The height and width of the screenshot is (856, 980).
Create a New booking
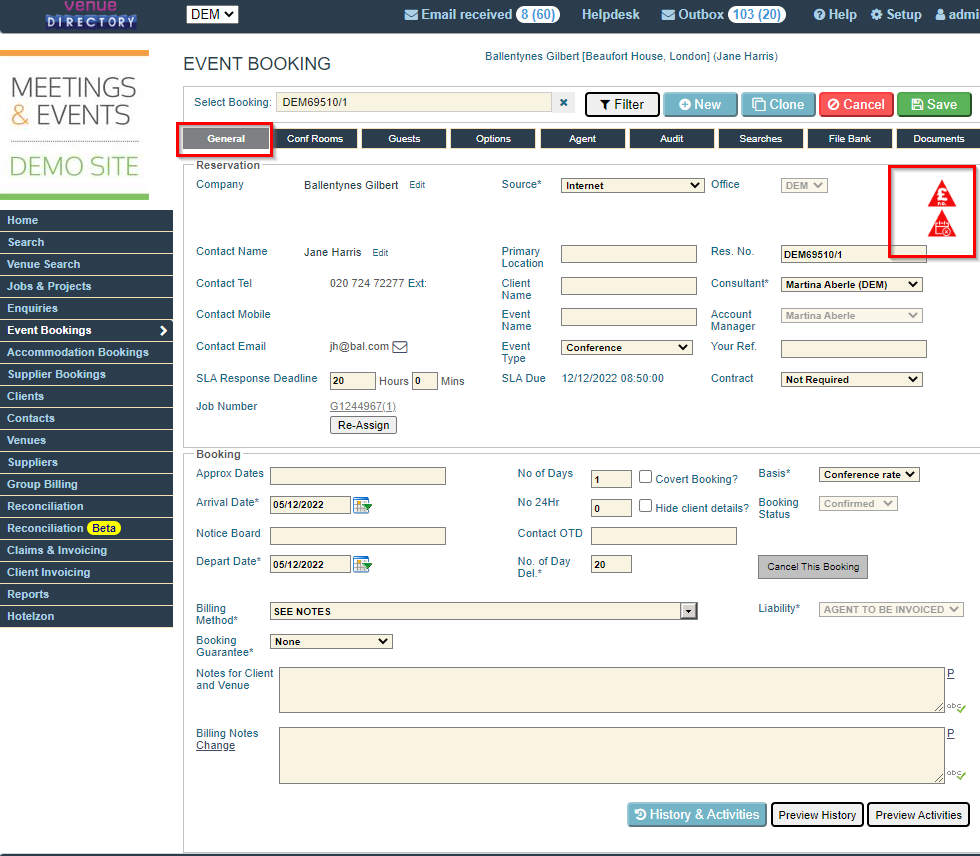point(700,104)
